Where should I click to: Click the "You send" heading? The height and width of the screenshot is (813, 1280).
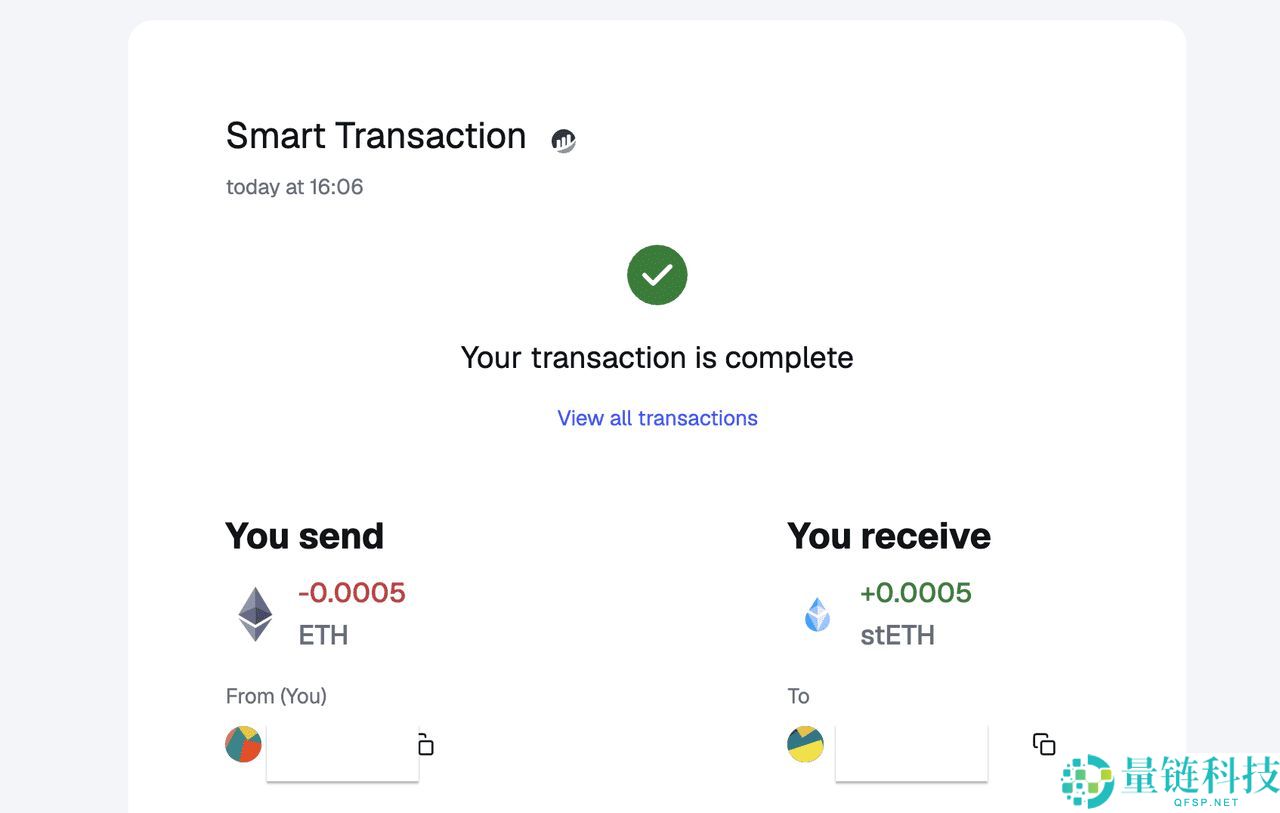click(304, 536)
